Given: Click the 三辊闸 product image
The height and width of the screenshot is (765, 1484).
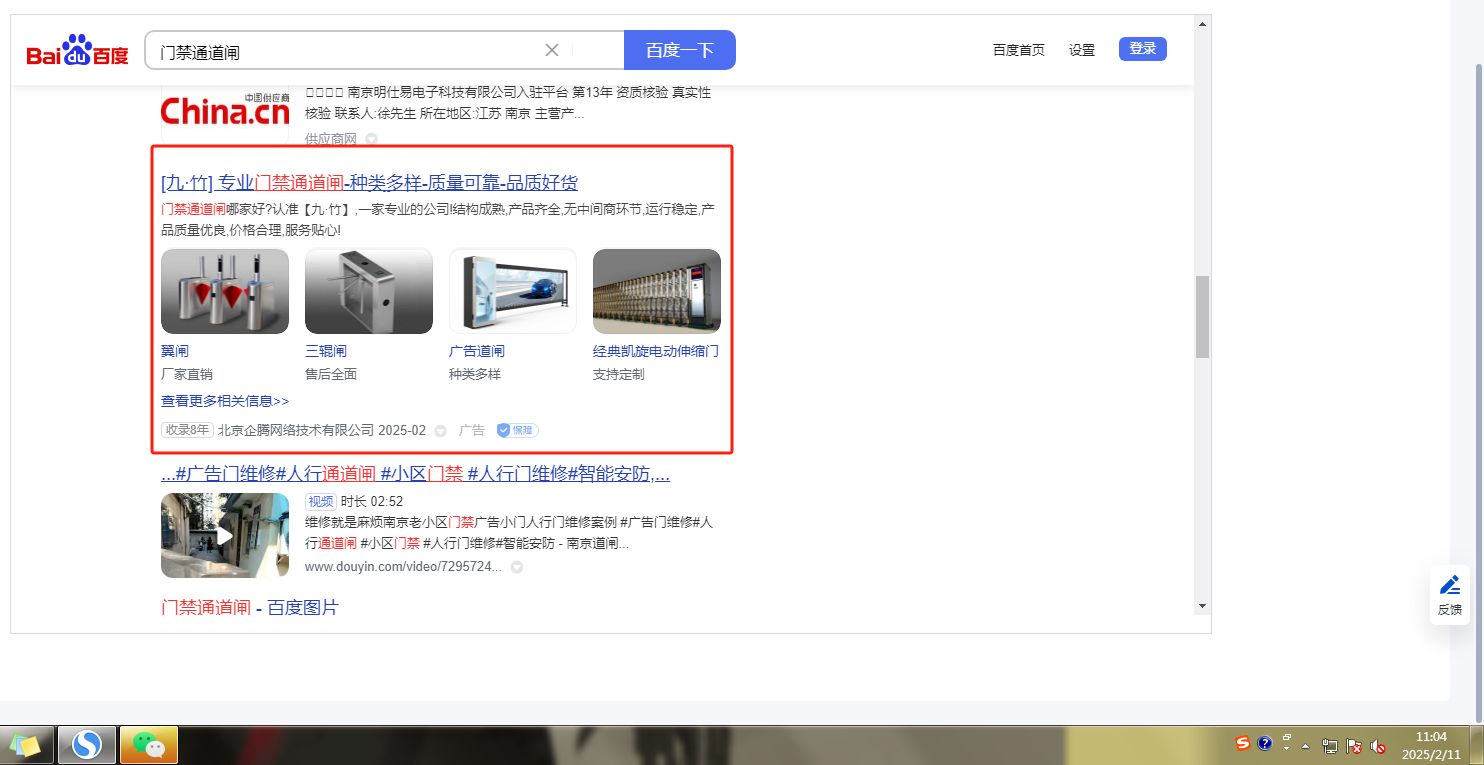Looking at the screenshot, I should (369, 291).
